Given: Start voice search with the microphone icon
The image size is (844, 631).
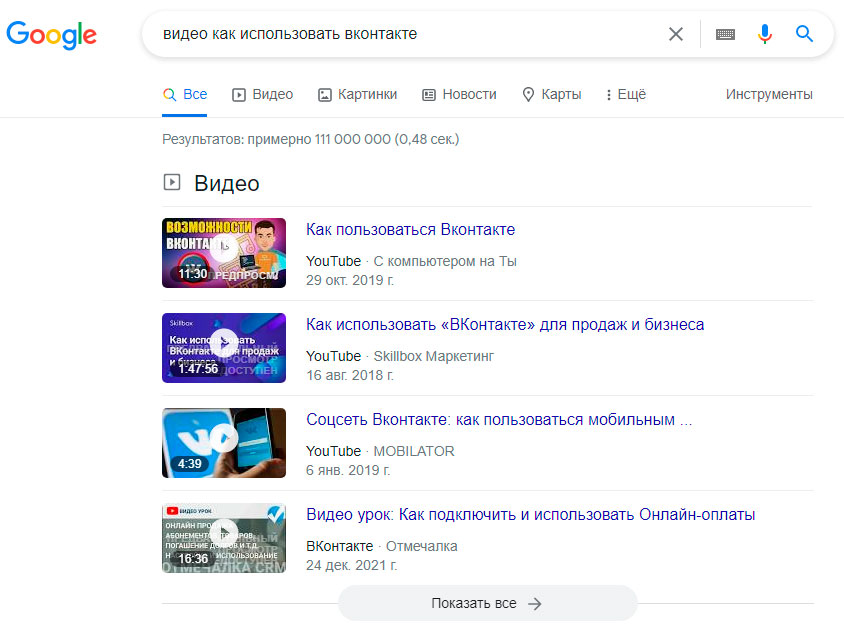Looking at the screenshot, I should [764, 34].
